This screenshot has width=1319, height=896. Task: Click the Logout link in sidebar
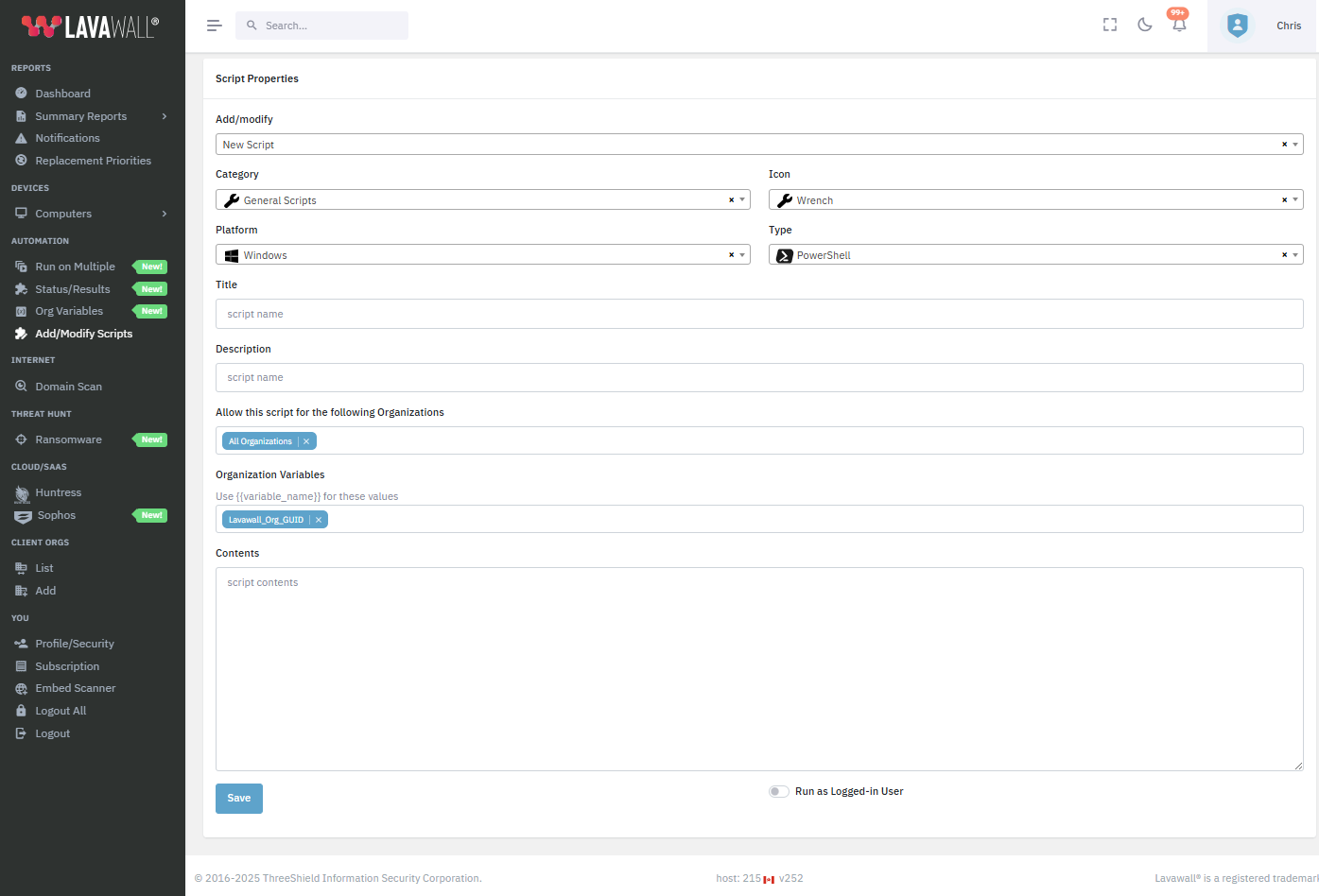coord(52,733)
